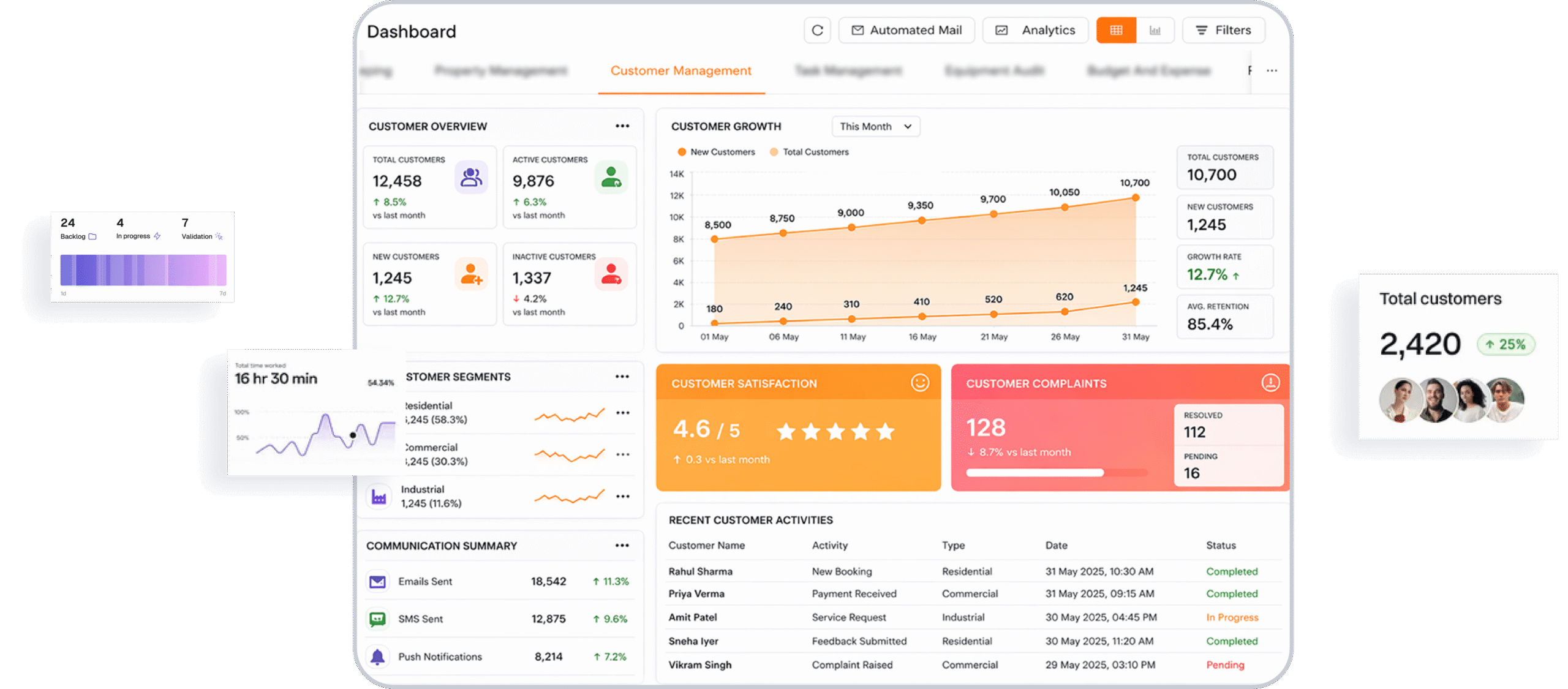Viewport: 1568px width, 689px height.
Task: Toggle New Customers legend item
Action: 715,152
